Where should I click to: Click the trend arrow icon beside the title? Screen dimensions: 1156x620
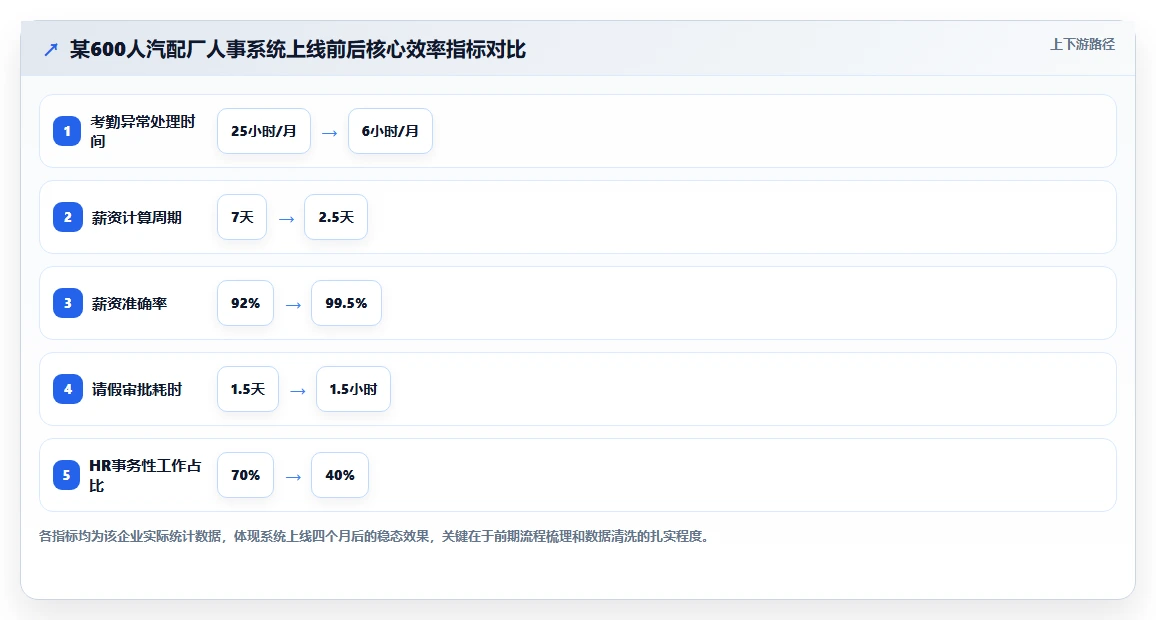tap(51, 50)
